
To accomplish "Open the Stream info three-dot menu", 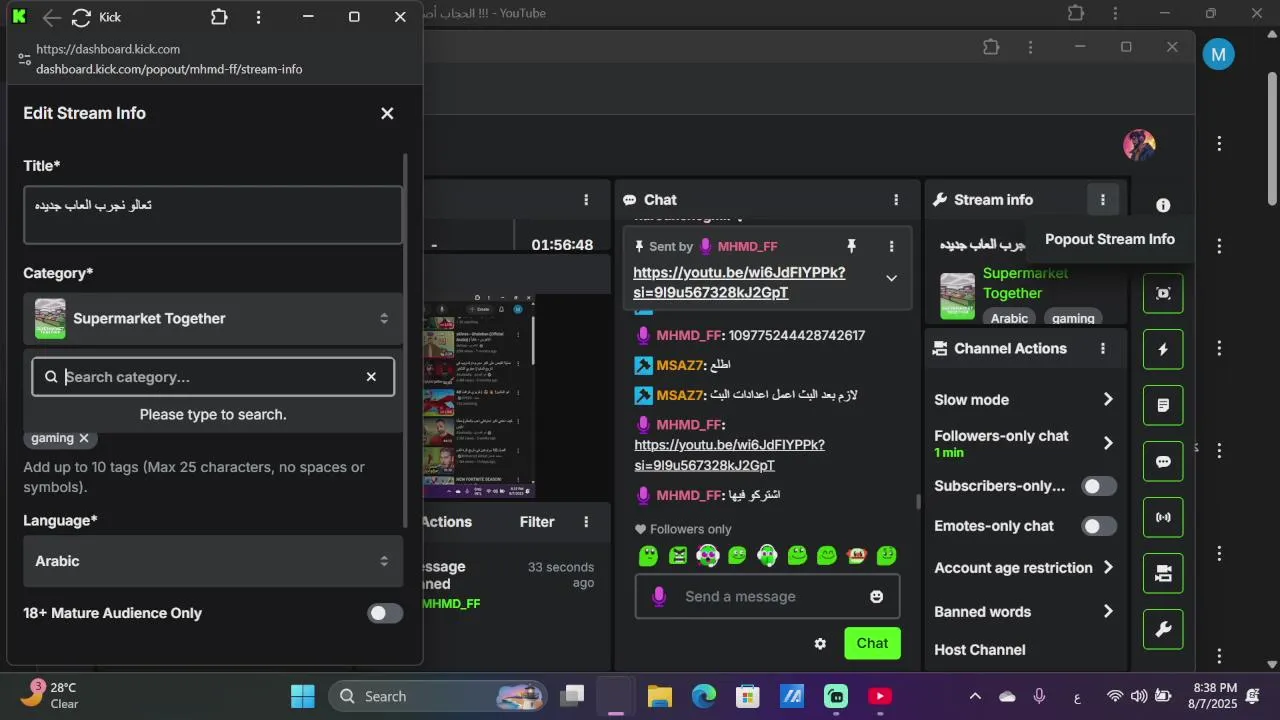I will point(1102,200).
